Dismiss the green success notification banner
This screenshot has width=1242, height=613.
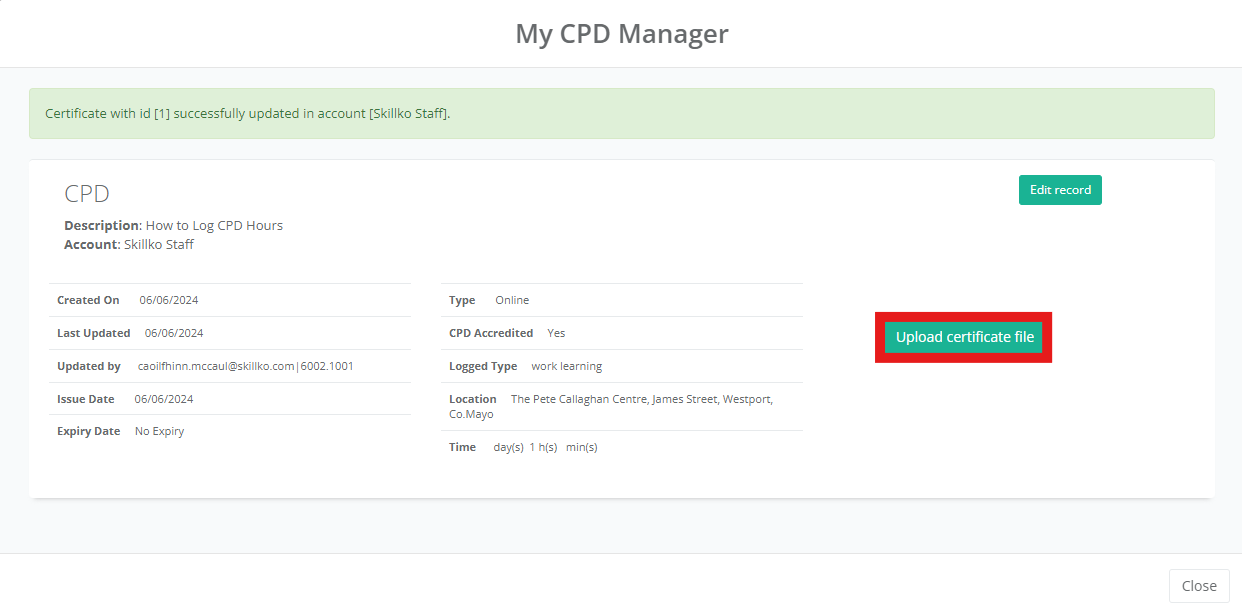pos(621,113)
